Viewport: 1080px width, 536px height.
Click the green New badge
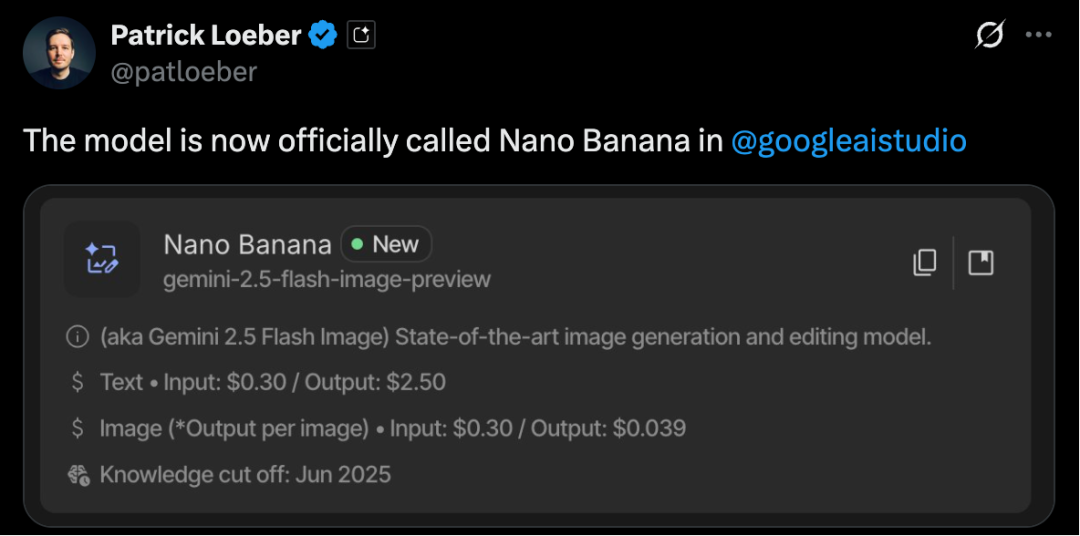(x=386, y=244)
